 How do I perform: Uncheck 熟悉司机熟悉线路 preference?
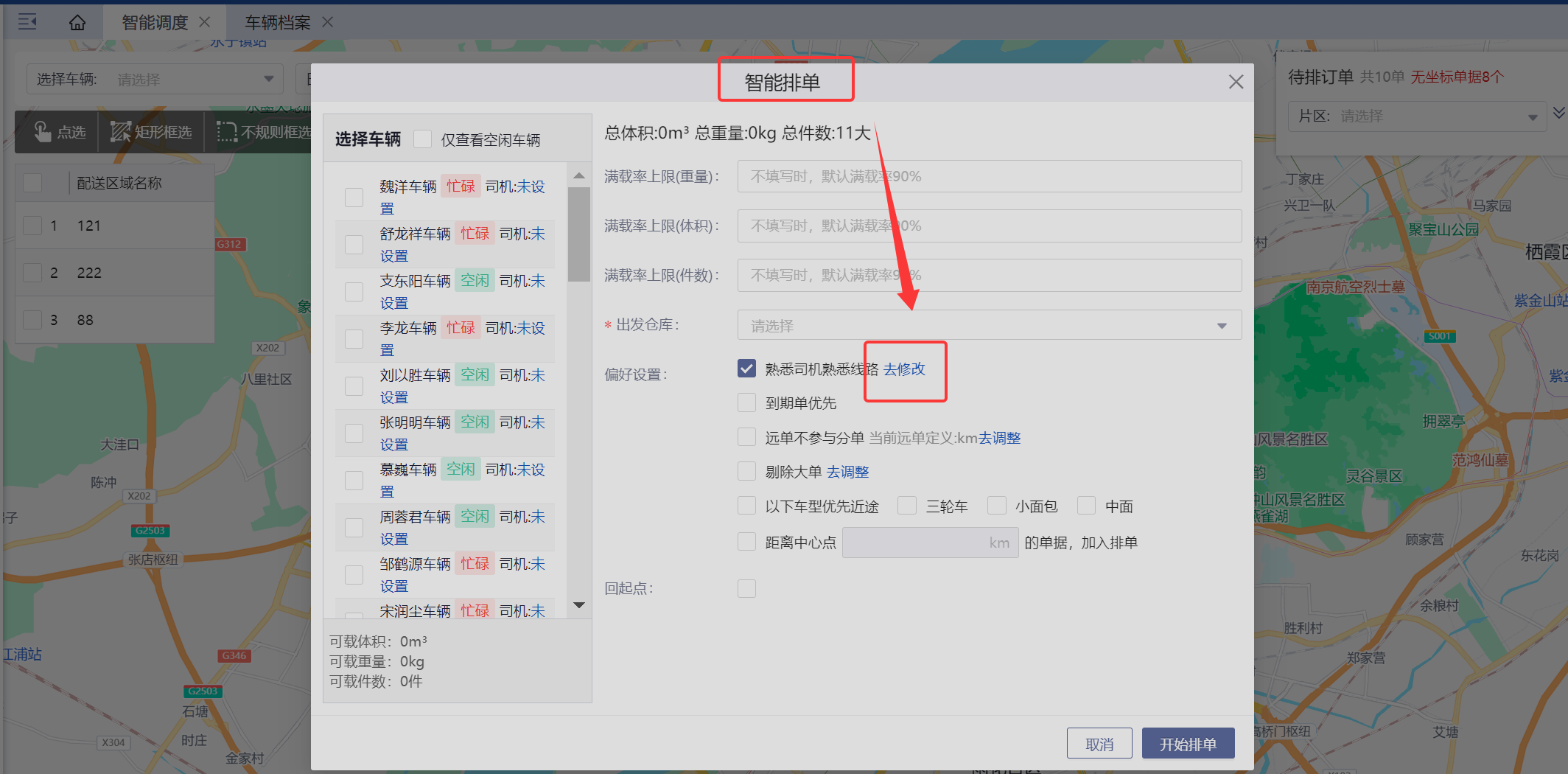point(746,369)
